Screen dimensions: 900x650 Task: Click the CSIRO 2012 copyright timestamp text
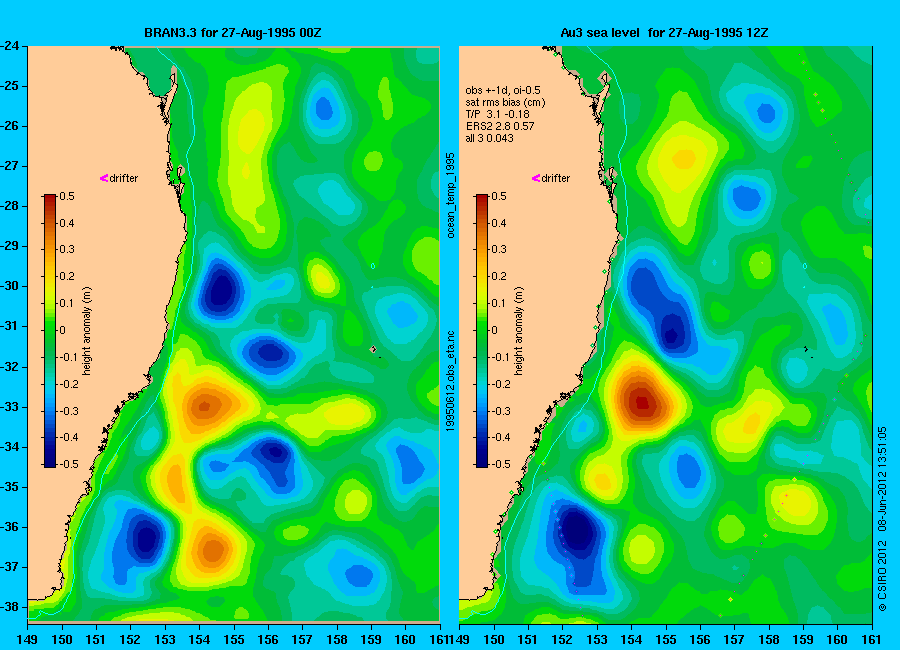[x=882, y=519]
